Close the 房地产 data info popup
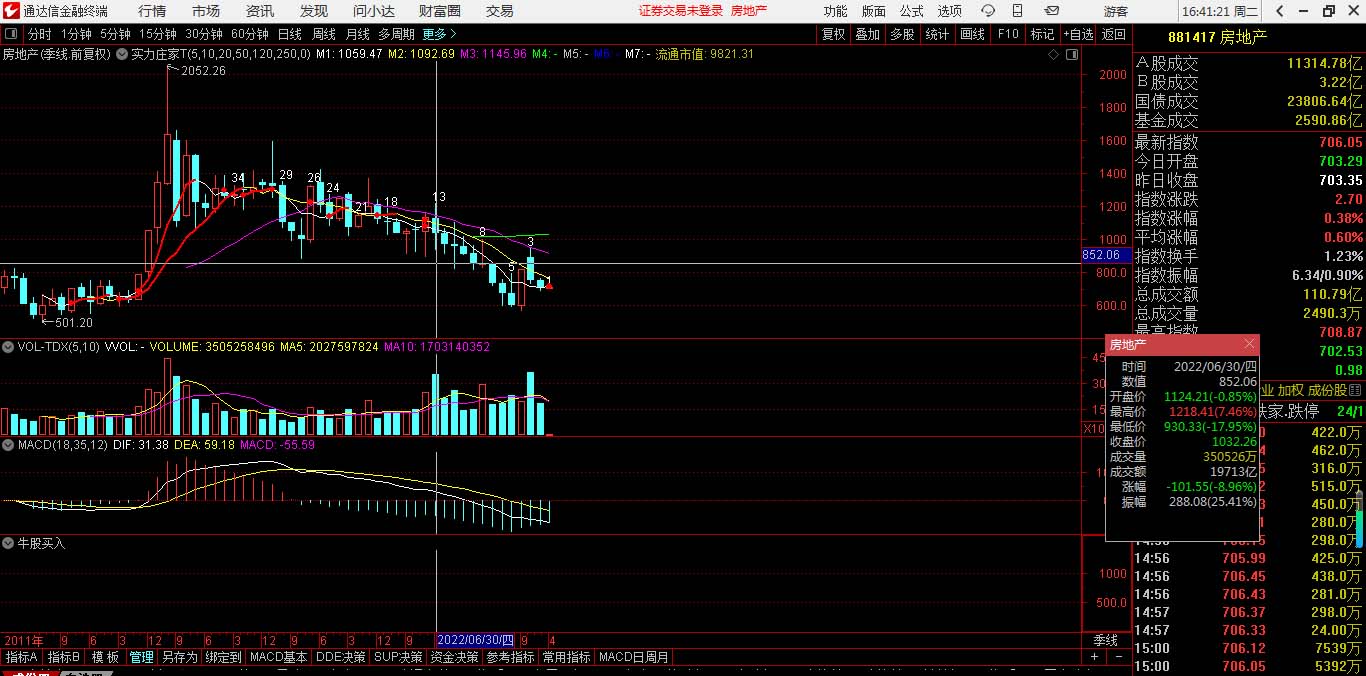 [1248, 344]
